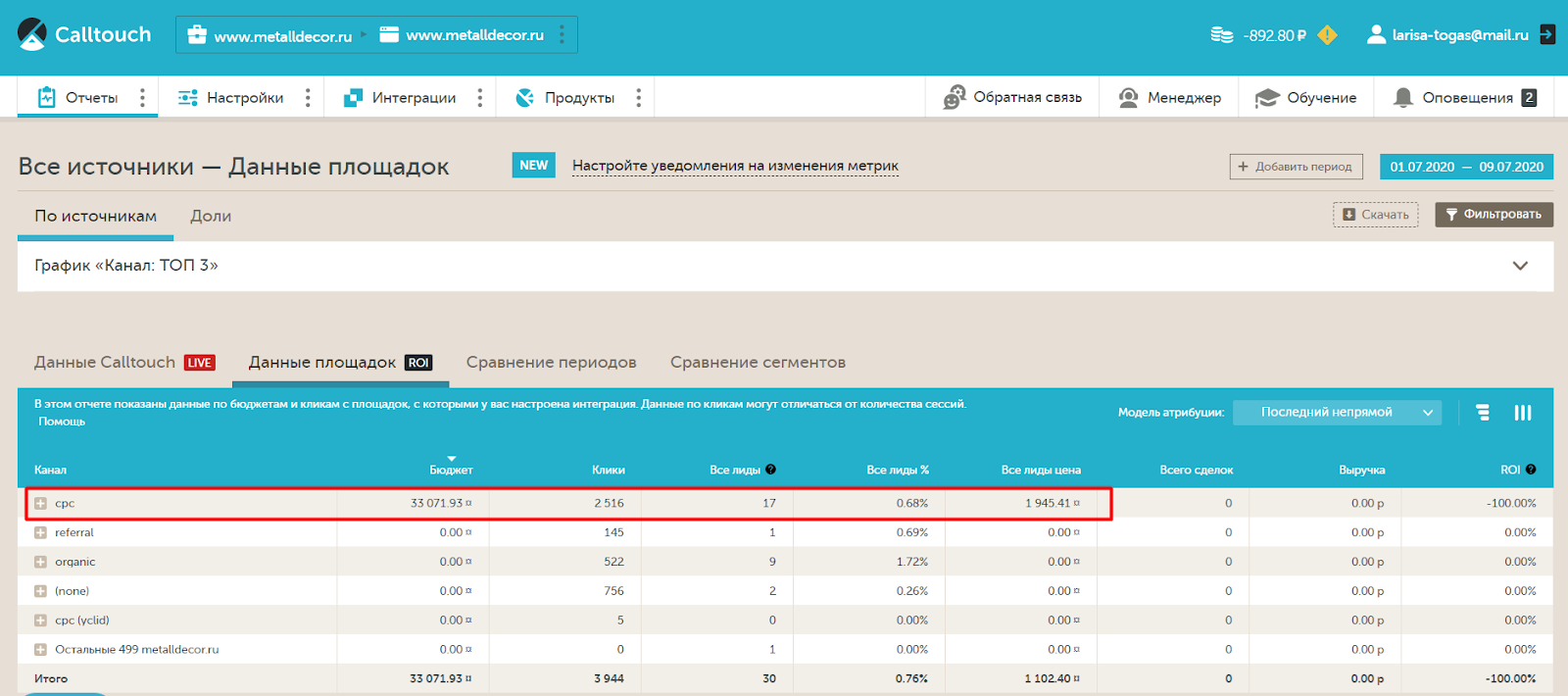Open Настройте уведомления на изменения метрик link

pyautogui.click(x=735, y=166)
